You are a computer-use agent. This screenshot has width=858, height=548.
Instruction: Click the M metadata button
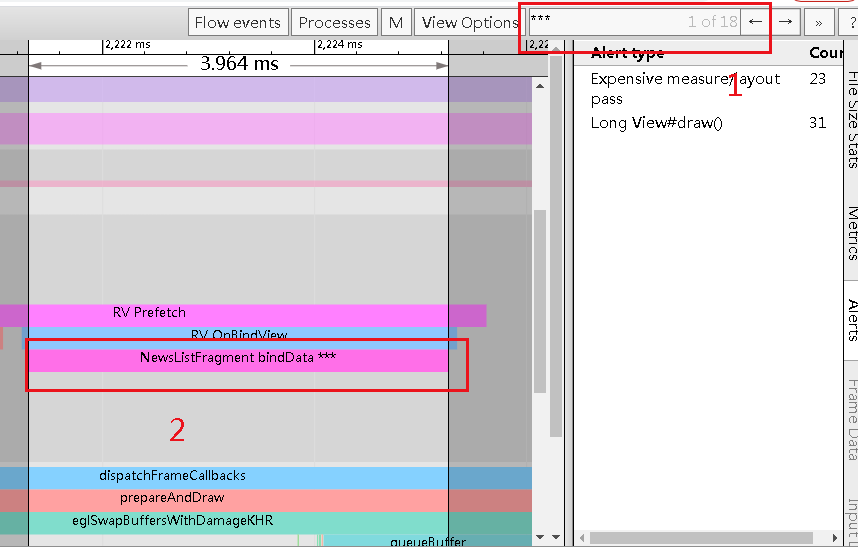(396, 22)
